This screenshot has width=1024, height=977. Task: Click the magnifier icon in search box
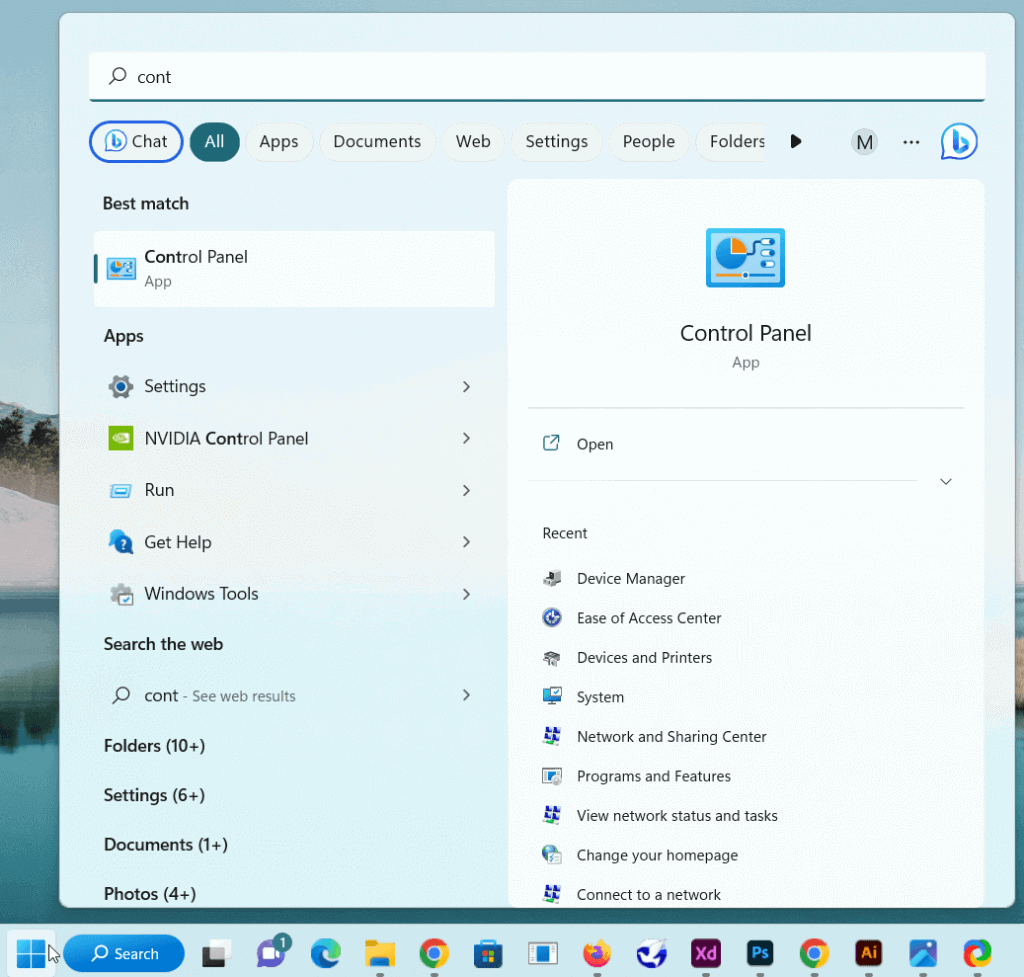(118, 76)
